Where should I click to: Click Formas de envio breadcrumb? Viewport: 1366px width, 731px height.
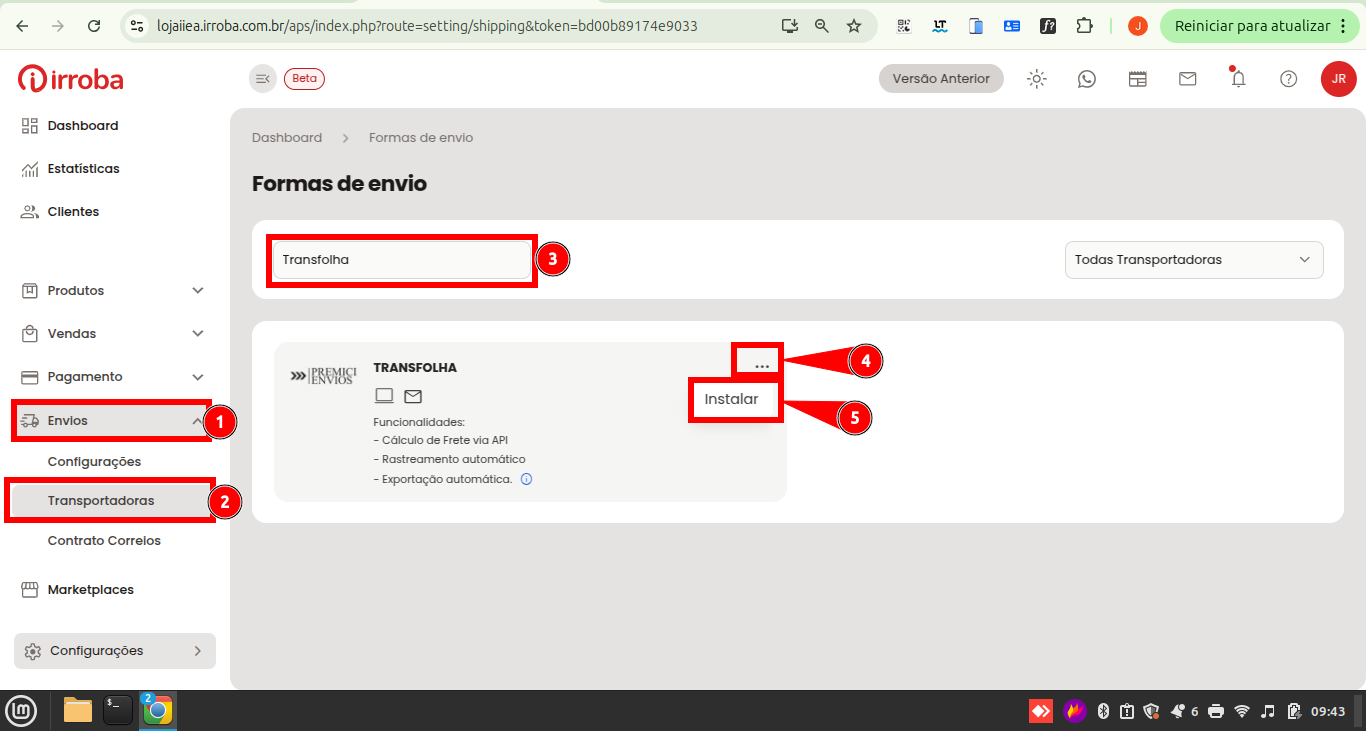point(421,138)
